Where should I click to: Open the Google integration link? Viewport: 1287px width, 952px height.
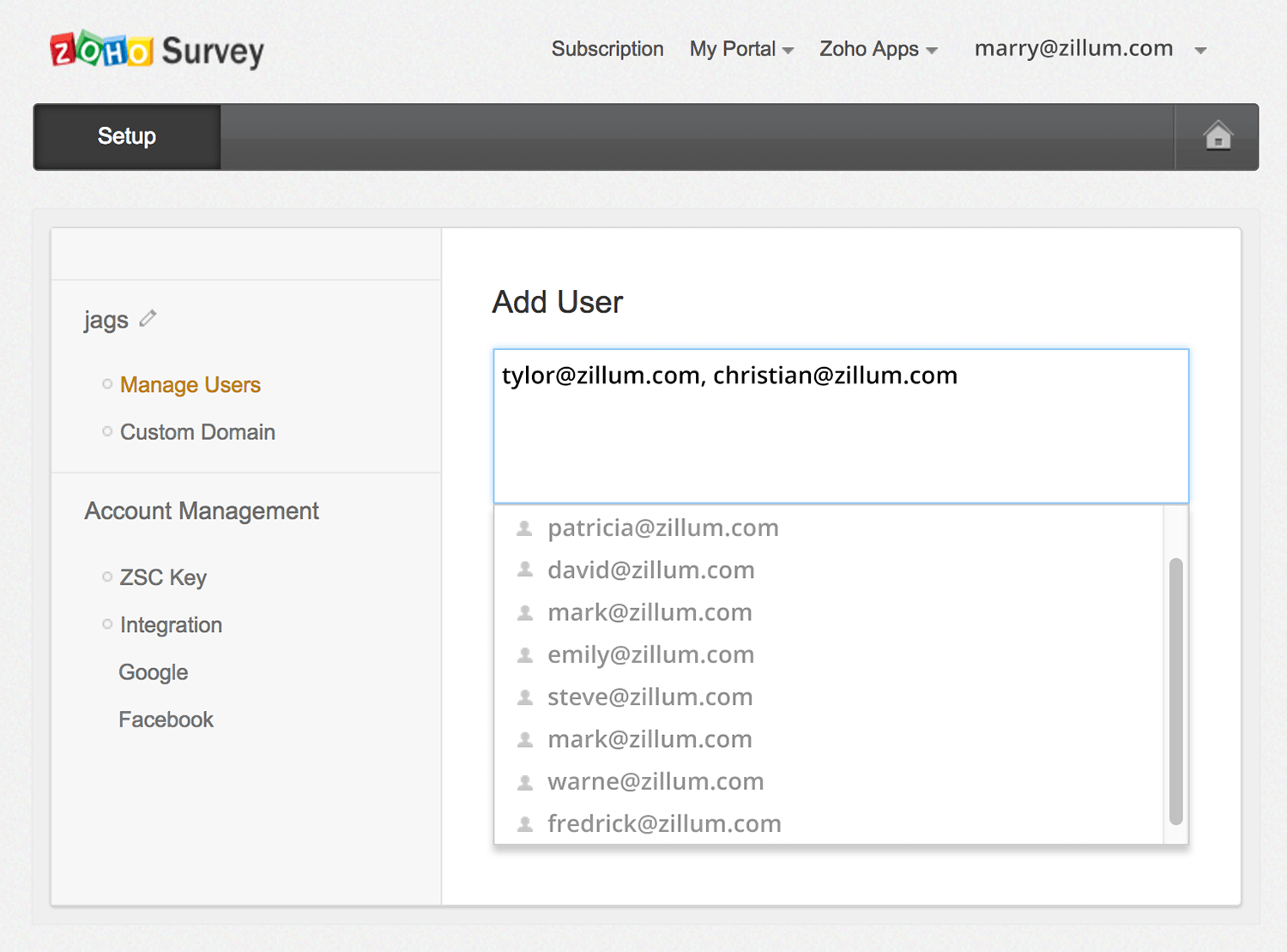click(153, 672)
